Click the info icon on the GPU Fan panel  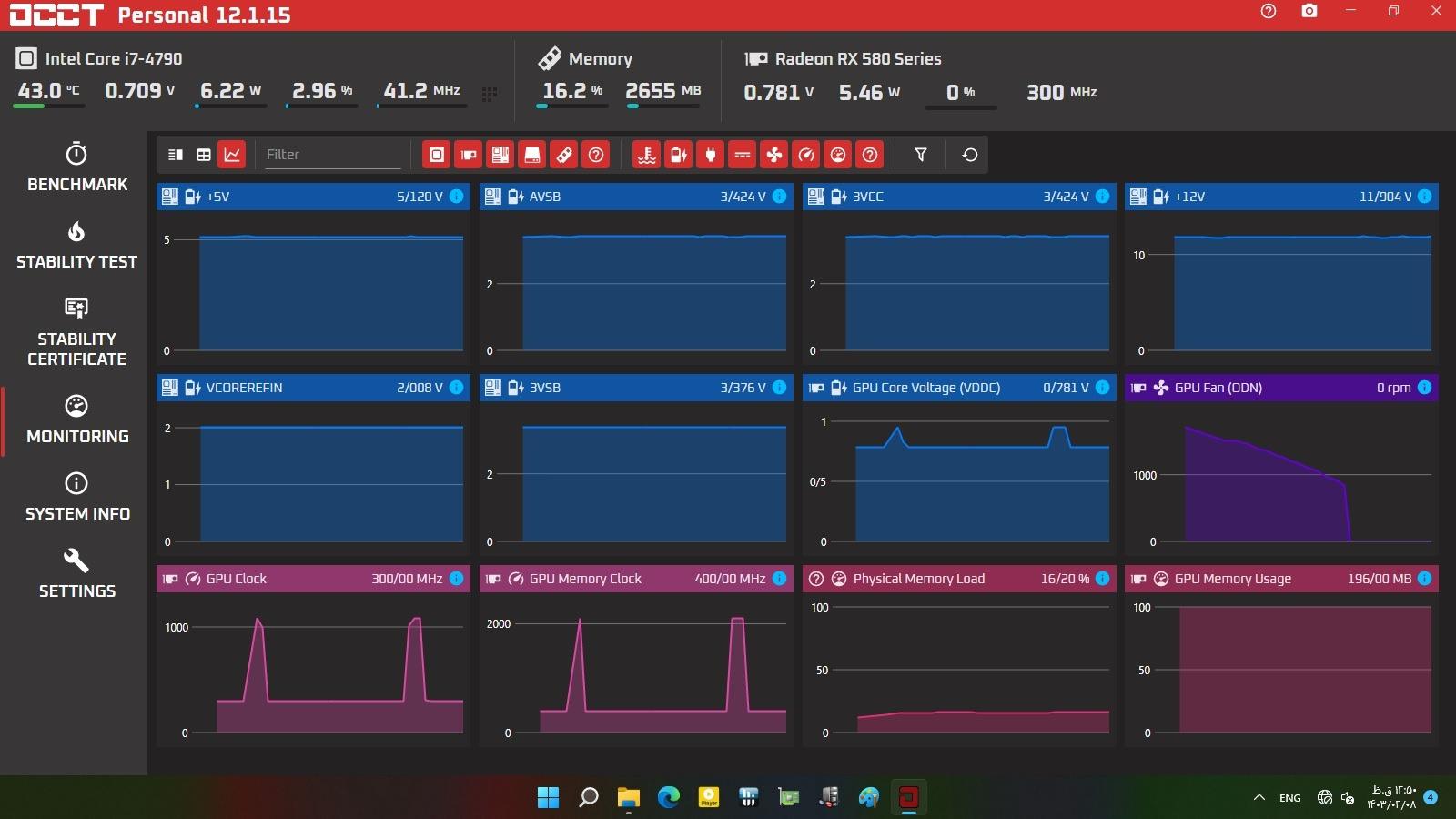(1425, 388)
